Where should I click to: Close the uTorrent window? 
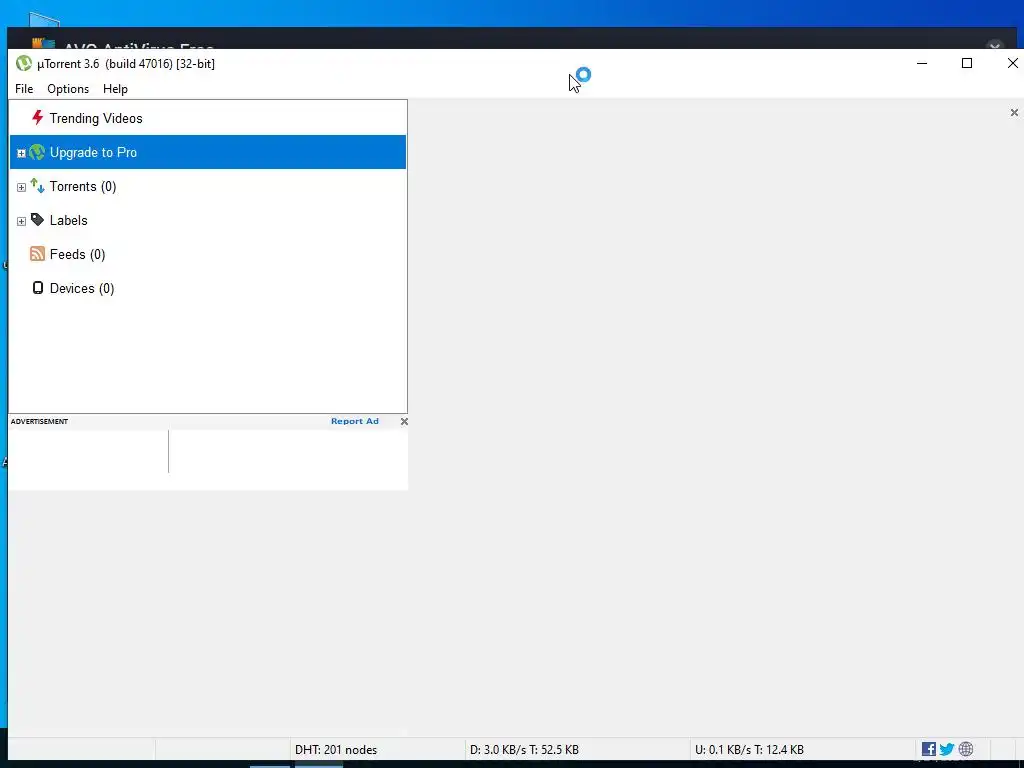pyautogui.click(x=1012, y=63)
